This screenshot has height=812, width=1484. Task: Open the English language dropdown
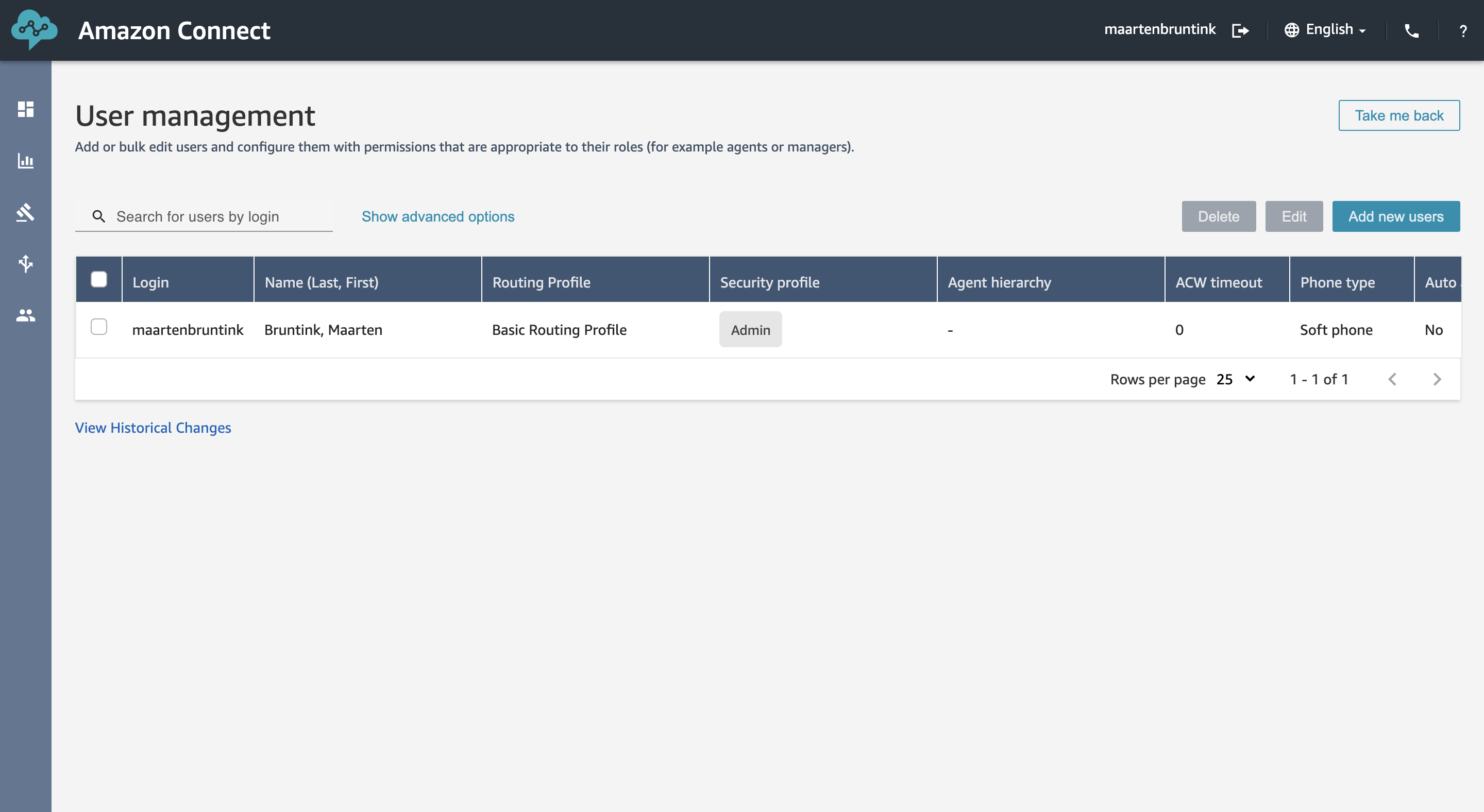click(x=1336, y=29)
